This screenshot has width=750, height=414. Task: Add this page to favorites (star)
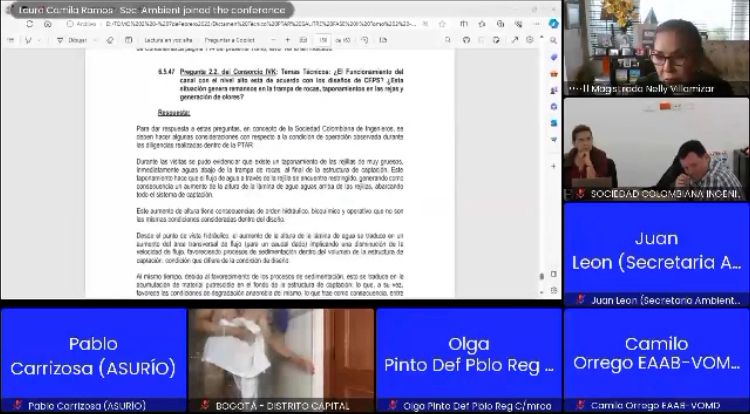[x=442, y=24]
